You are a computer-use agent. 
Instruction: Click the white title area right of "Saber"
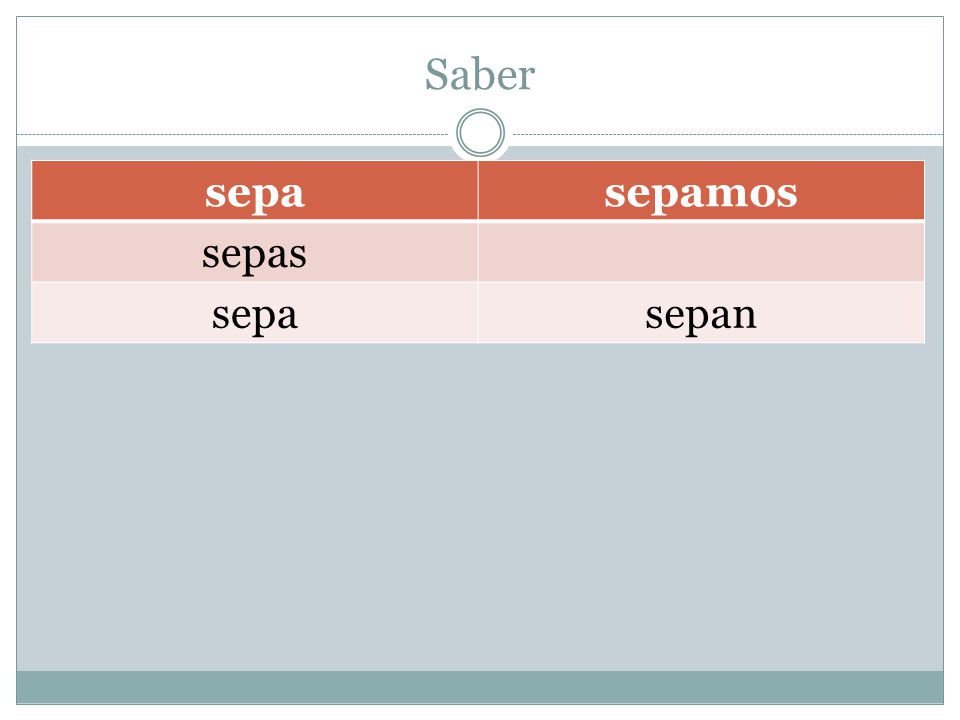click(740, 75)
